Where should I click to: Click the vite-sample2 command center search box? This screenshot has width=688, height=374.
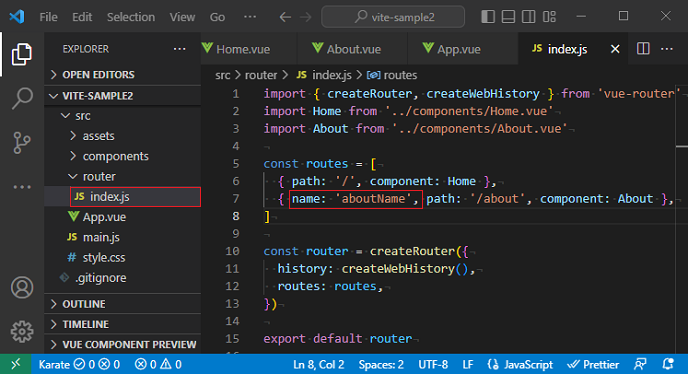[393, 17]
